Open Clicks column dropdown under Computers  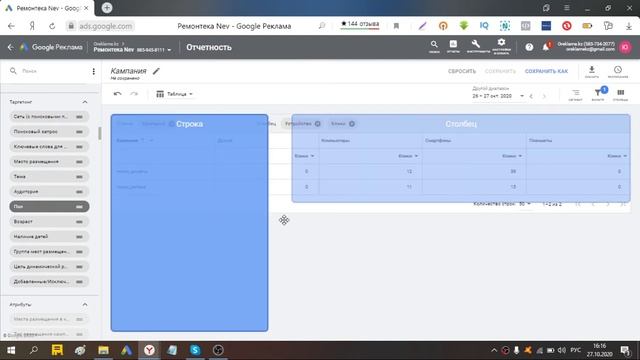tap(408, 156)
